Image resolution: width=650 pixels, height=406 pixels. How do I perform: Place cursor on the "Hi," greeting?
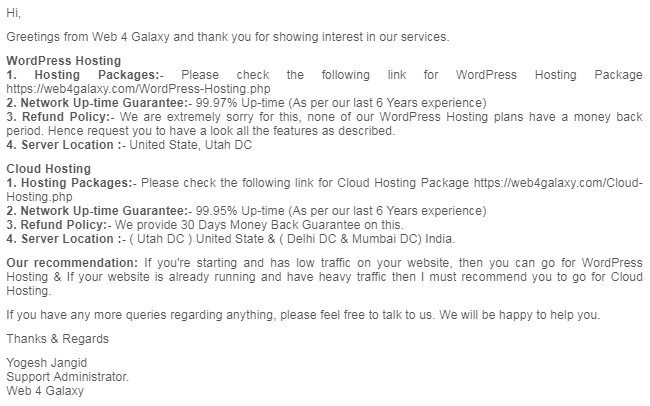tap(13, 13)
